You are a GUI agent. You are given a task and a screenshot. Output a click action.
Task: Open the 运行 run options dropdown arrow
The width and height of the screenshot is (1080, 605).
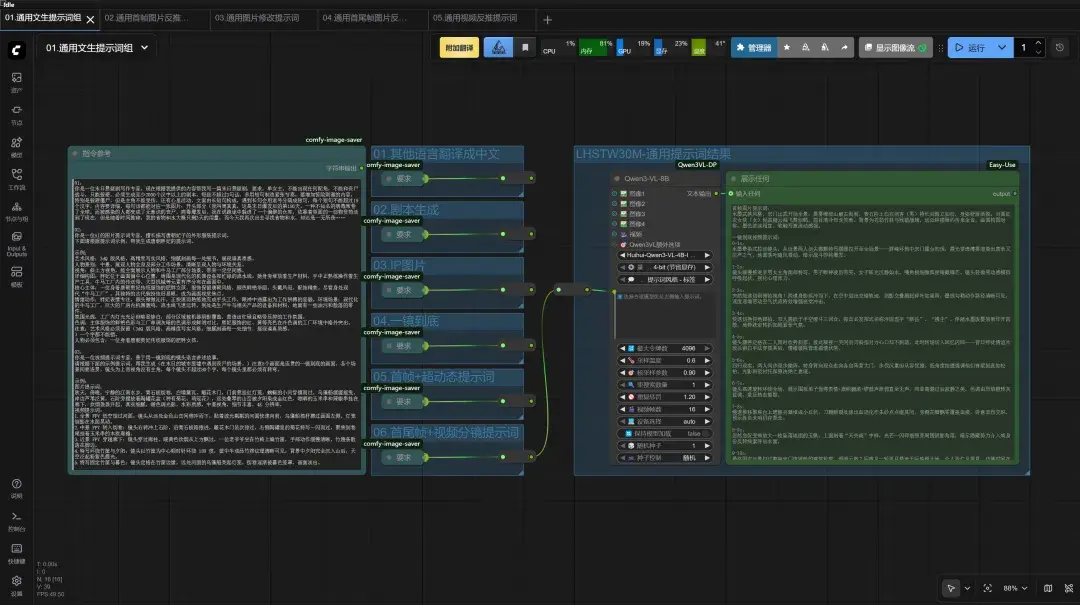pos(1002,48)
